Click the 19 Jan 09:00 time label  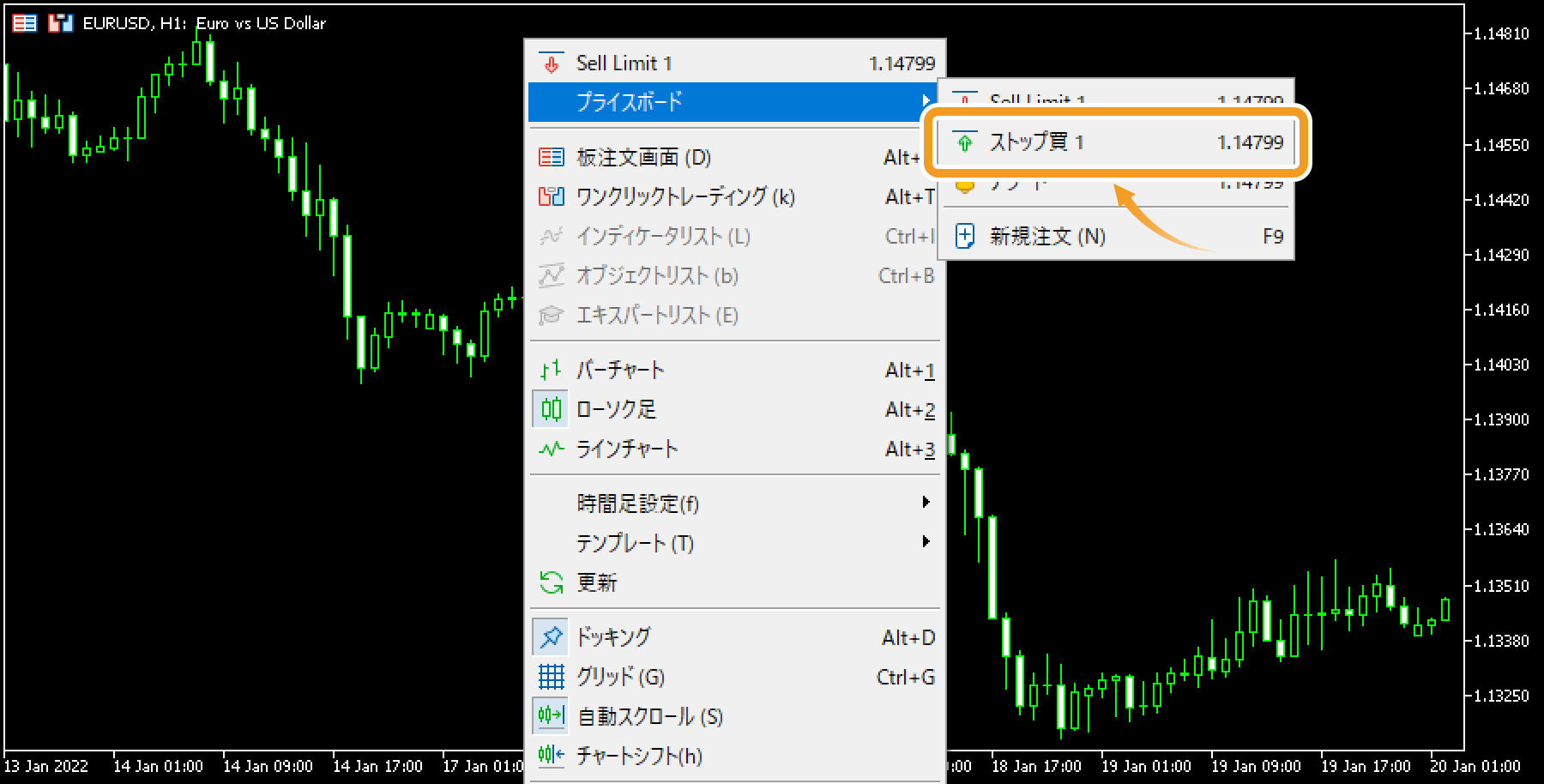[1256, 766]
